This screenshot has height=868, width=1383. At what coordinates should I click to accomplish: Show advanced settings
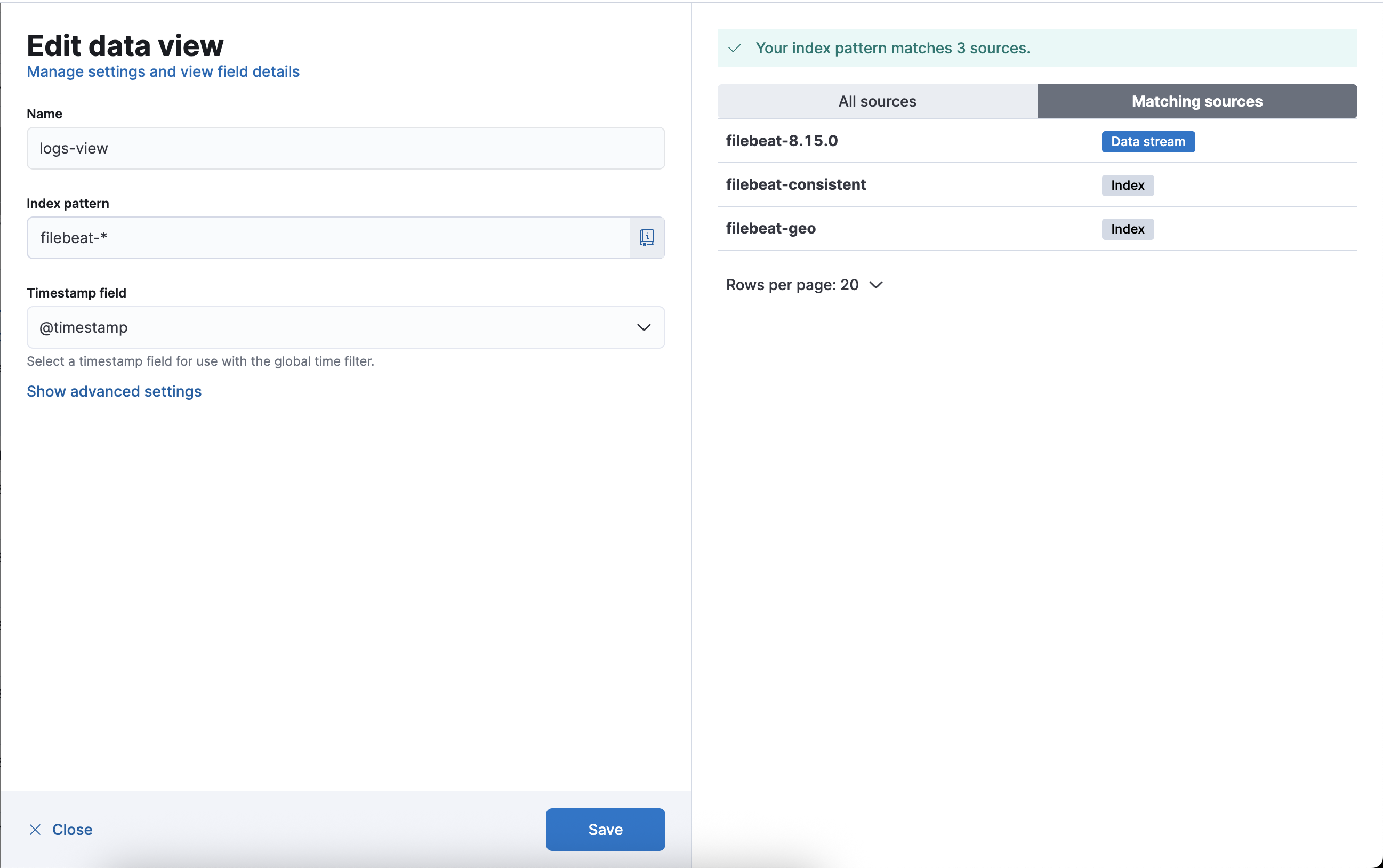[114, 391]
